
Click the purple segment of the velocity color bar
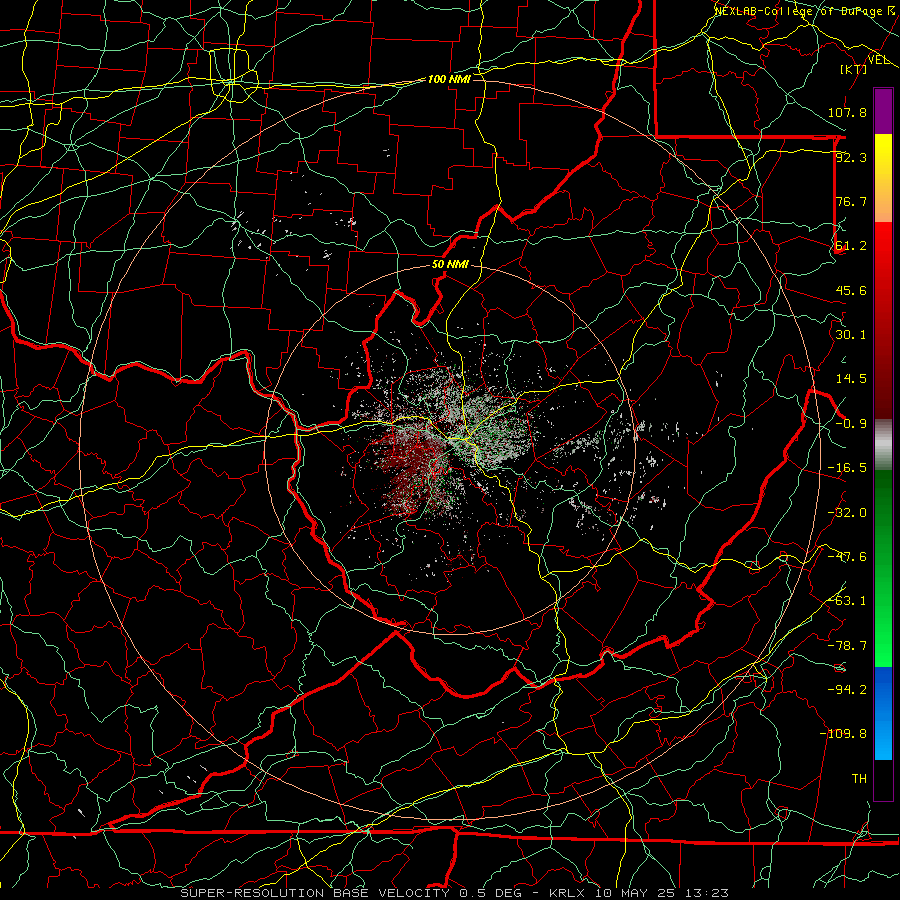(883, 111)
